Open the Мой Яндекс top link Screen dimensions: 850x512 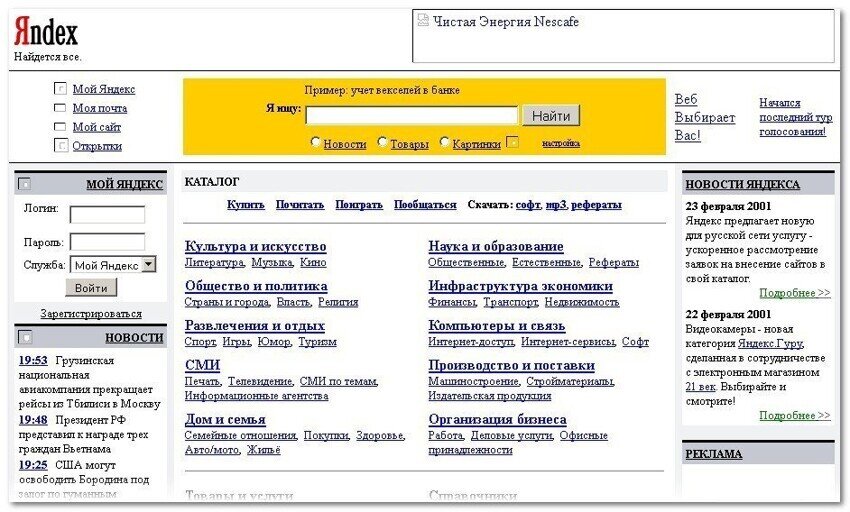104,89
